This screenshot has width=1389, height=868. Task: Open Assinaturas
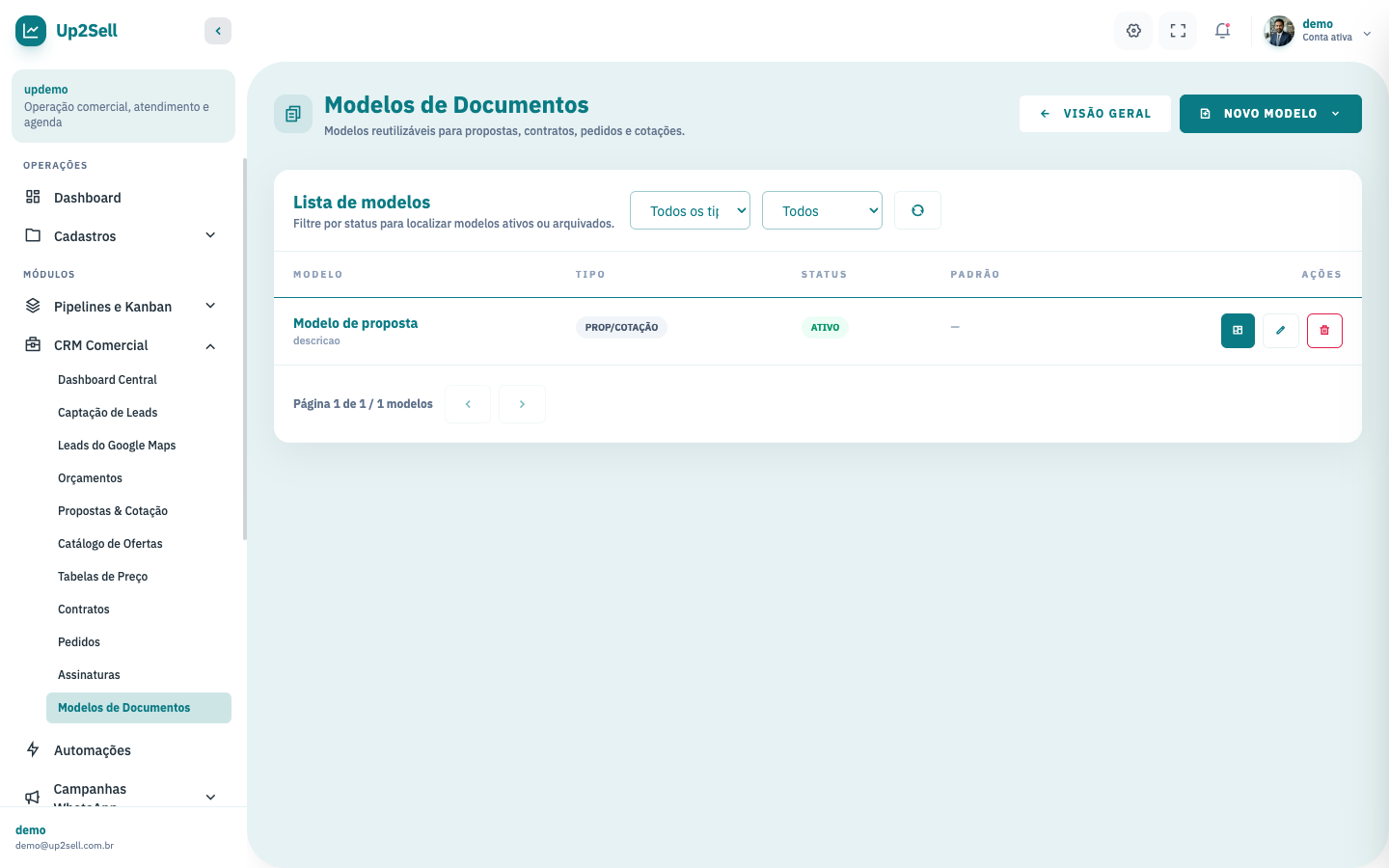139,675
